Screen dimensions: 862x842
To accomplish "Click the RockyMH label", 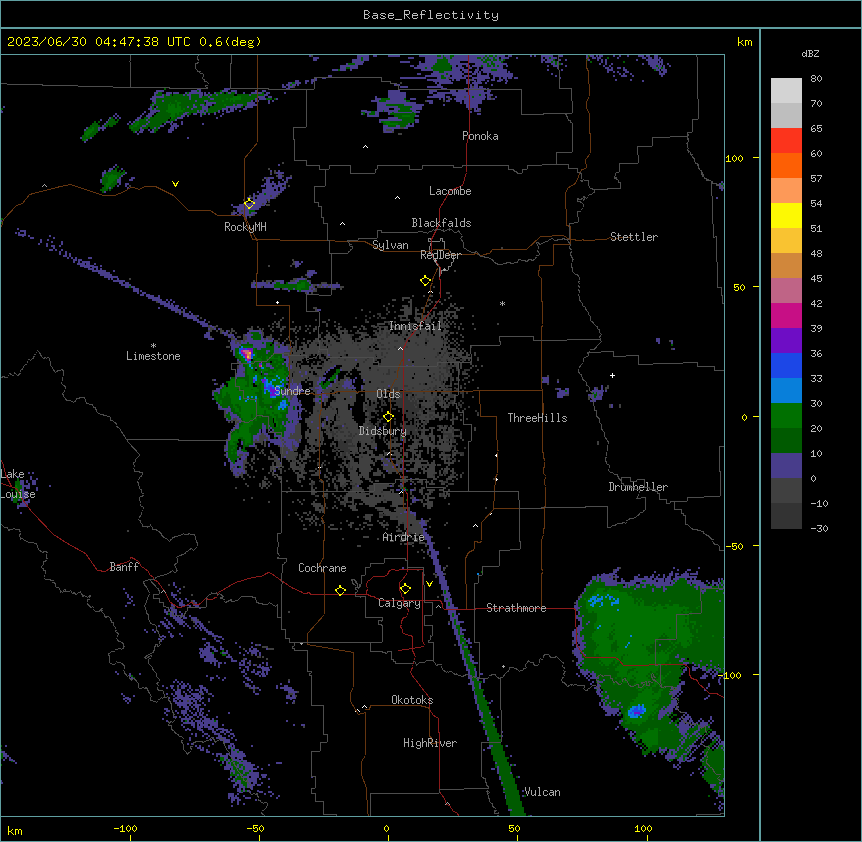I will [245, 227].
